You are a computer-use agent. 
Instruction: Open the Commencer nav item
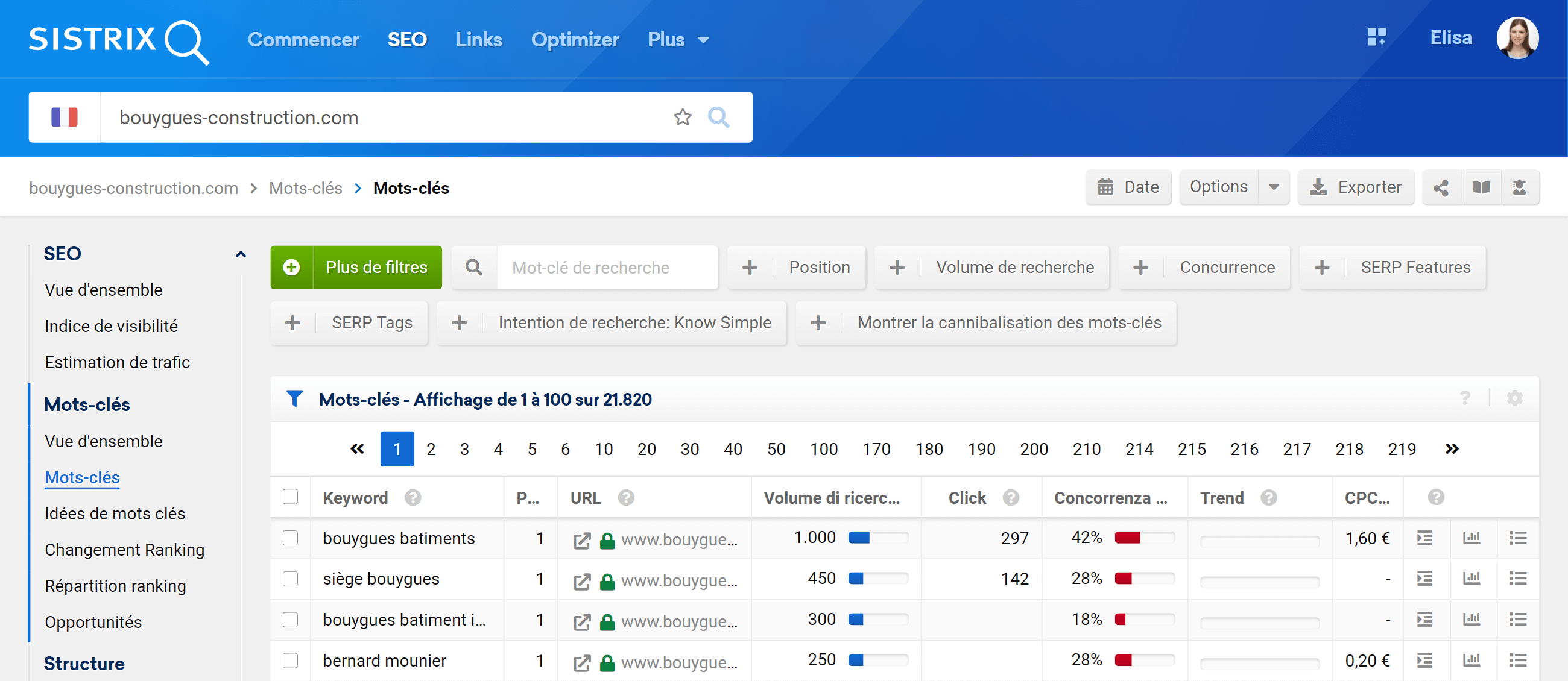303,40
